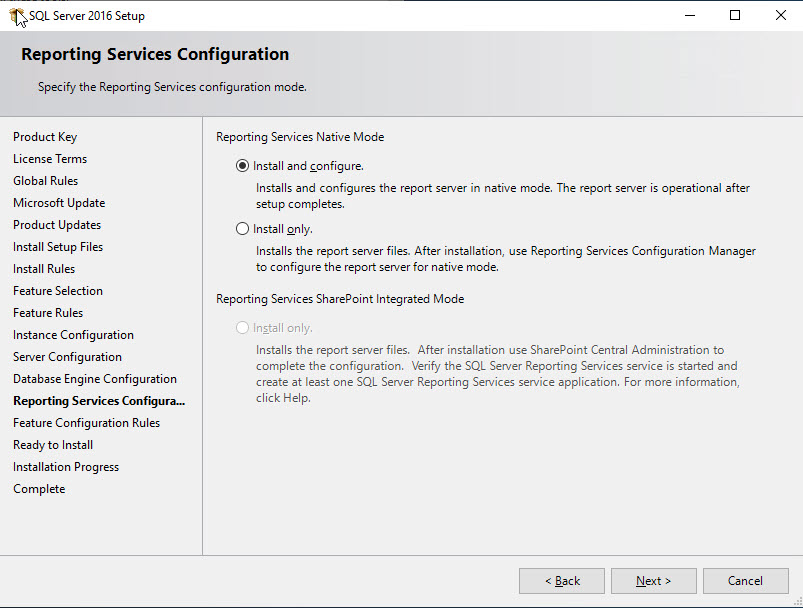Open the Microsoft Update step

click(58, 202)
